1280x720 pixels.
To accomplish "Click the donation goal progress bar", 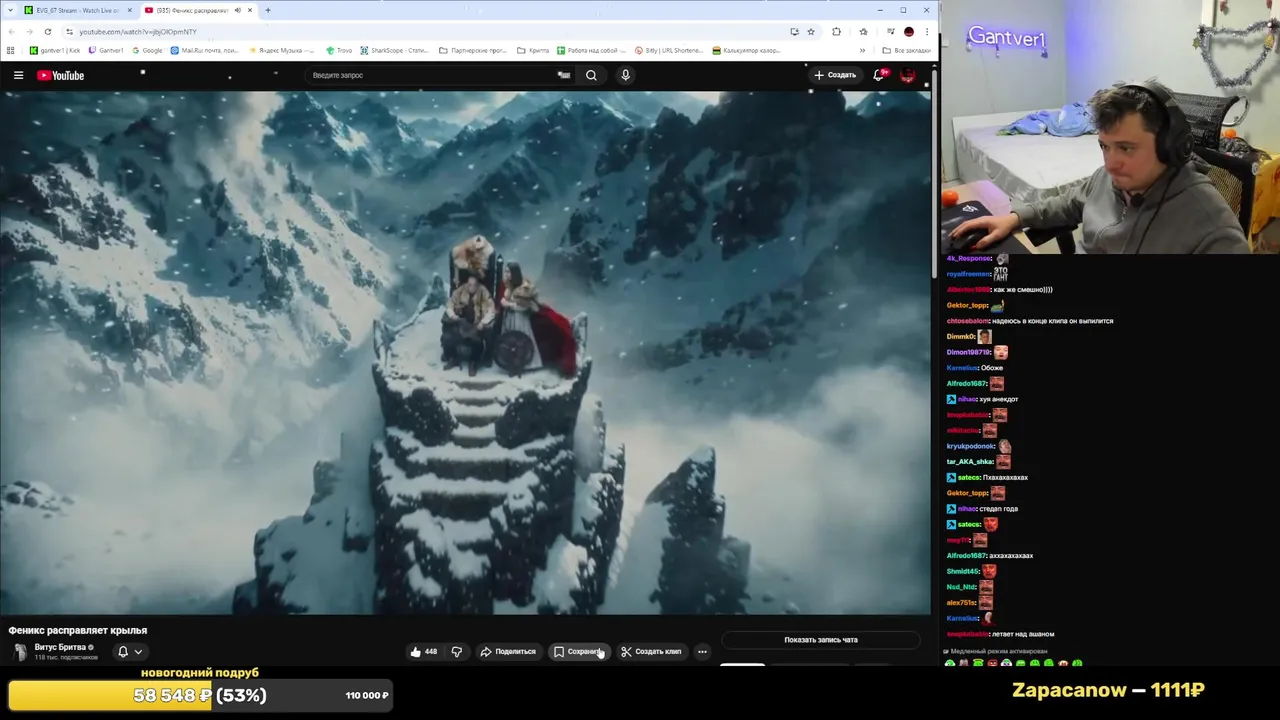I will 200,695.
